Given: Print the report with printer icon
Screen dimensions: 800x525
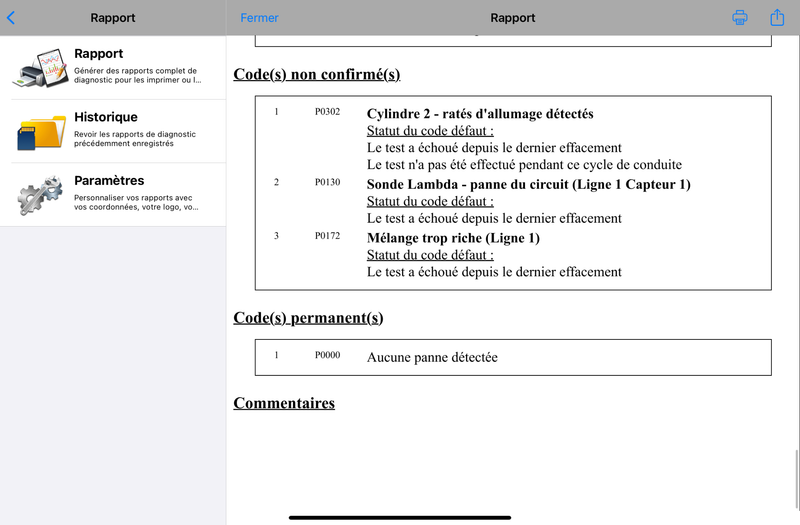Looking at the screenshot, I should pyautogui.click(x=740, y=17).
